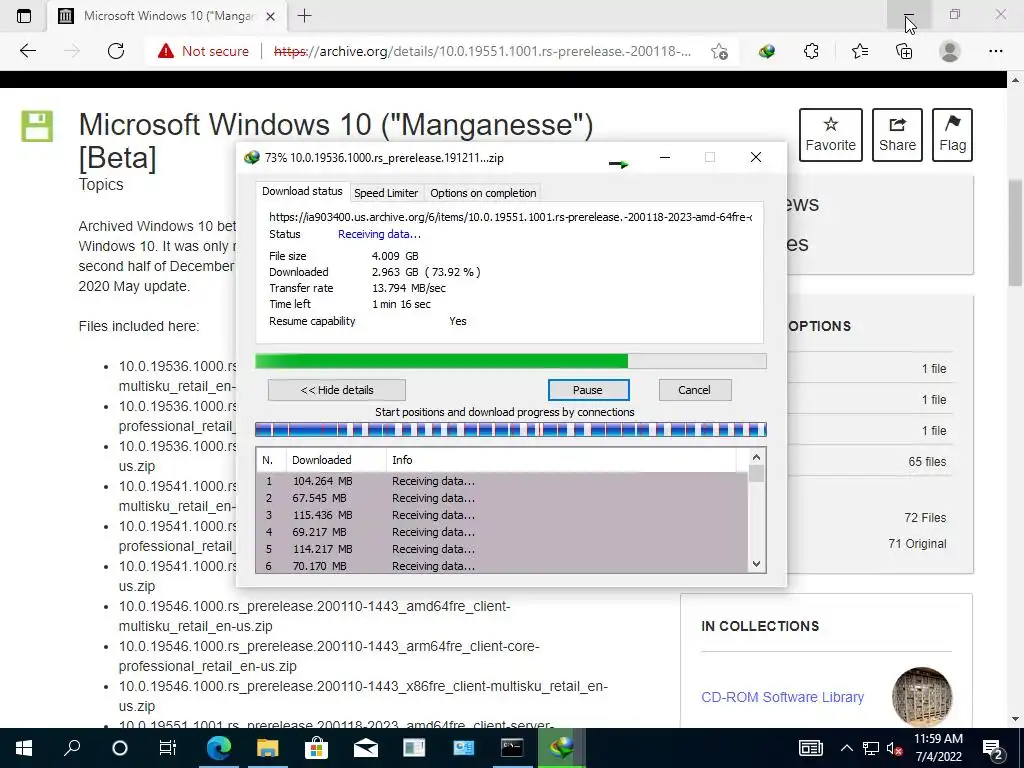The width and height of the screenshot is (1024, 768).
Task: Open the IDM extension icon in toolbar
Action: (767, 51)
